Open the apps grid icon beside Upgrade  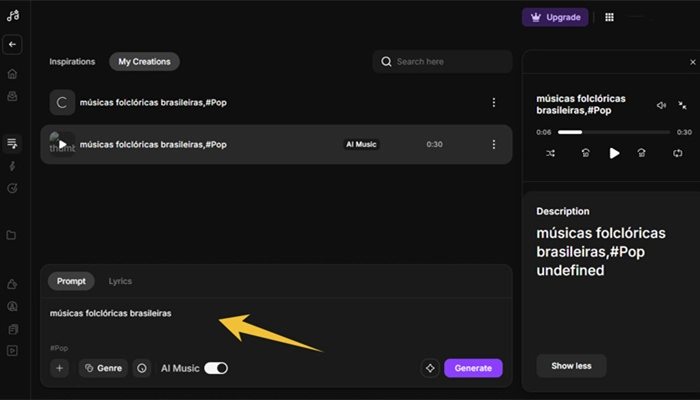tap(609, 17)
